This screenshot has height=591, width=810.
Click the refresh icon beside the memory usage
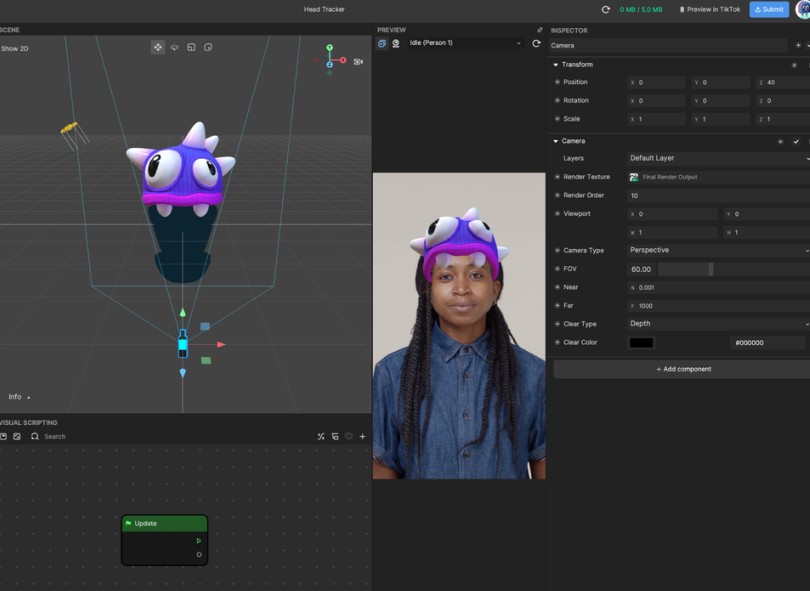[x=605, y=9]
